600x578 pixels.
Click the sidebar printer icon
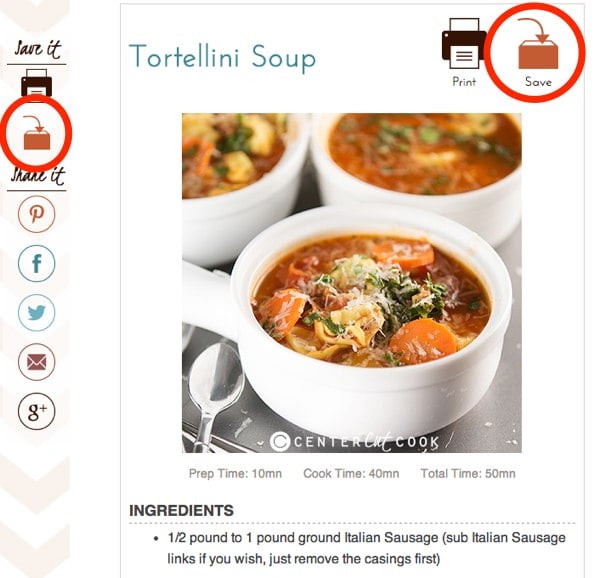[x=36, y=83]
